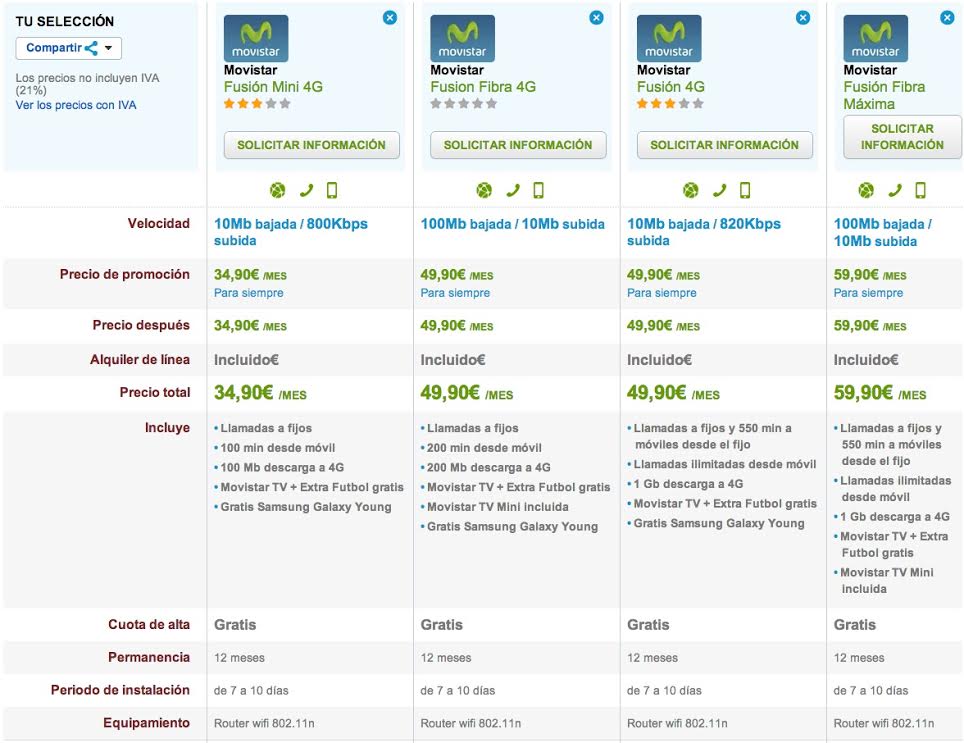Click Para siempre under Fusión Mini 4G price
This screenshot has height=743, width=964.
pos(249,293)
